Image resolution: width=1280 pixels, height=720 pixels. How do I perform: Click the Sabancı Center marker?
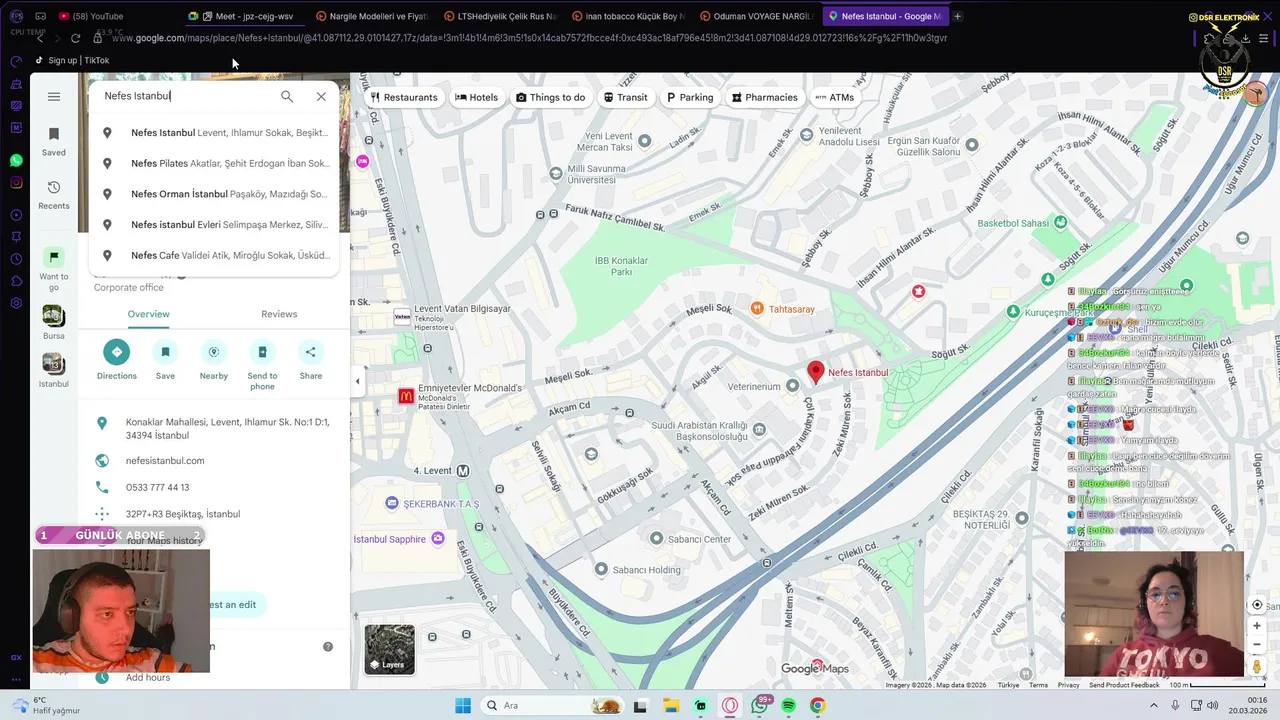[656, 538]
